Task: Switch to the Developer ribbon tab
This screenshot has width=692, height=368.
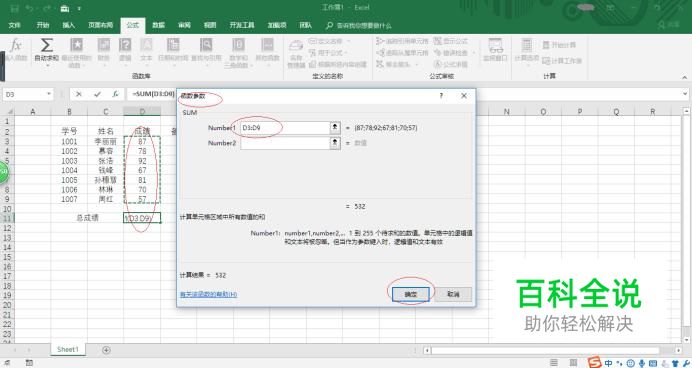Action: 242,25
